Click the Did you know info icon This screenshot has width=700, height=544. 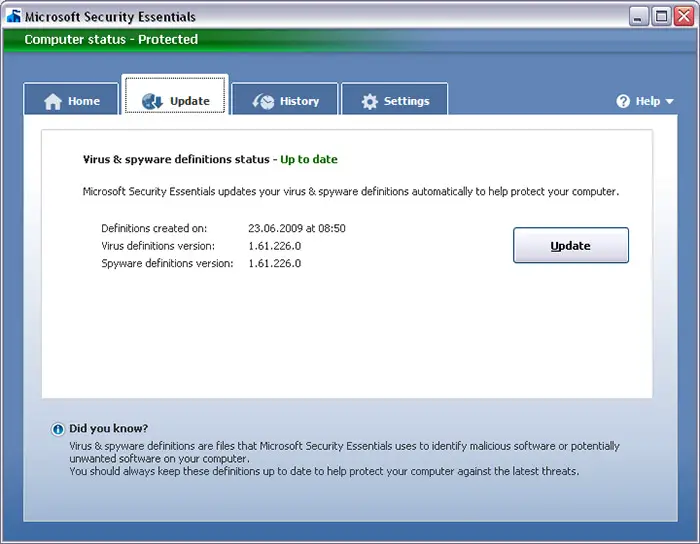tap(58, 429)
